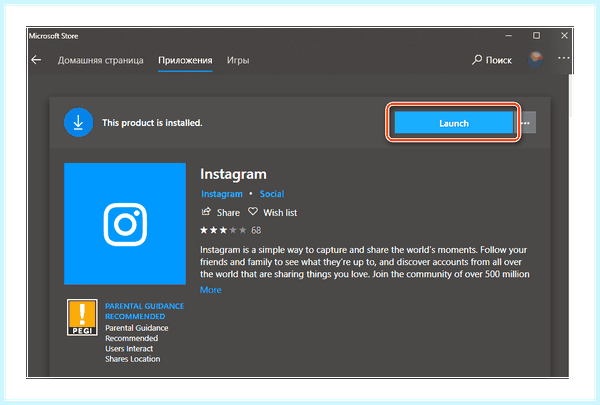Click the Wish list heart icon
Viewport: 600px width, 405px height.
point(253,212)
